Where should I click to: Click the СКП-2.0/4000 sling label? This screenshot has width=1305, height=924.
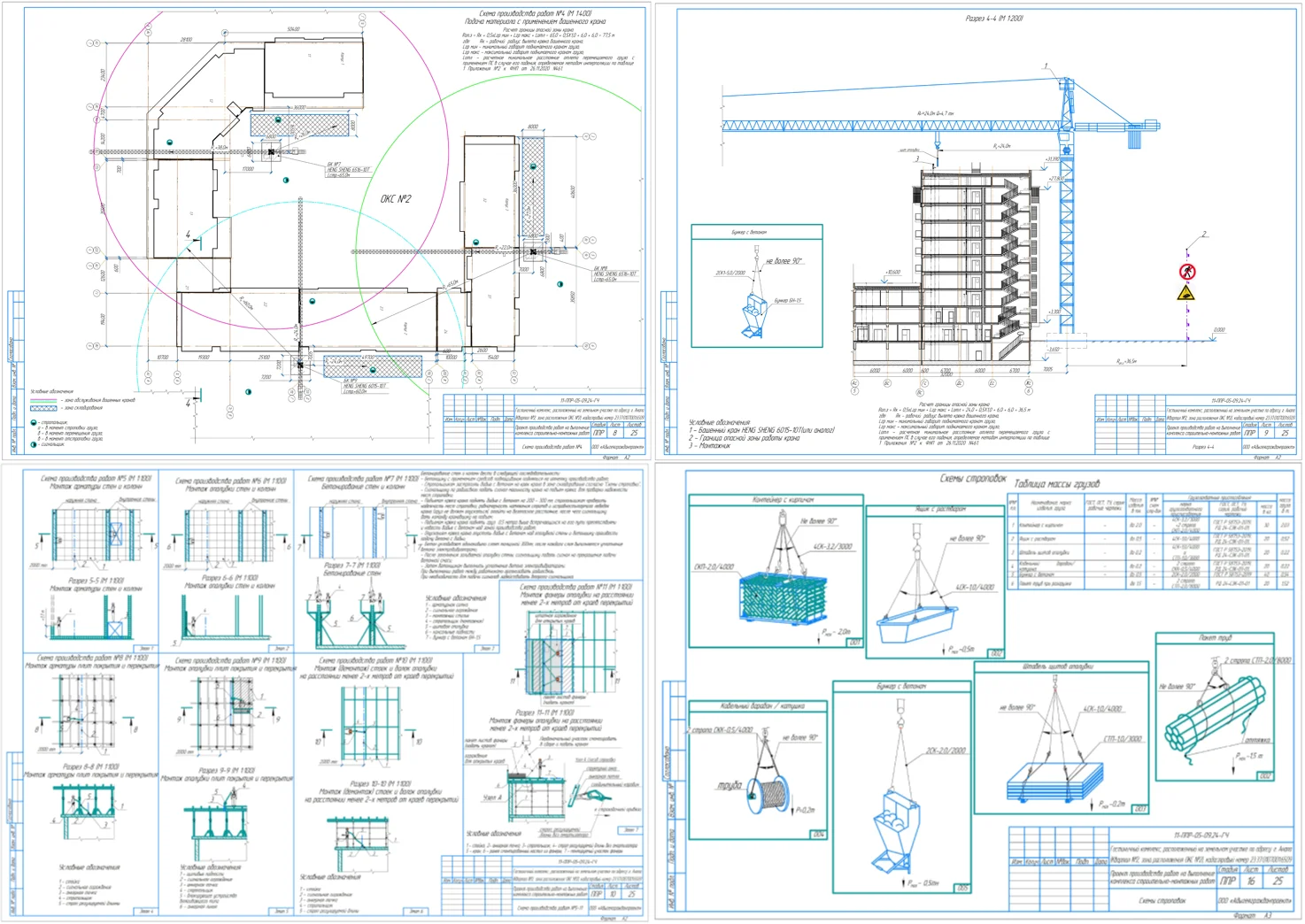click(714, 566)
